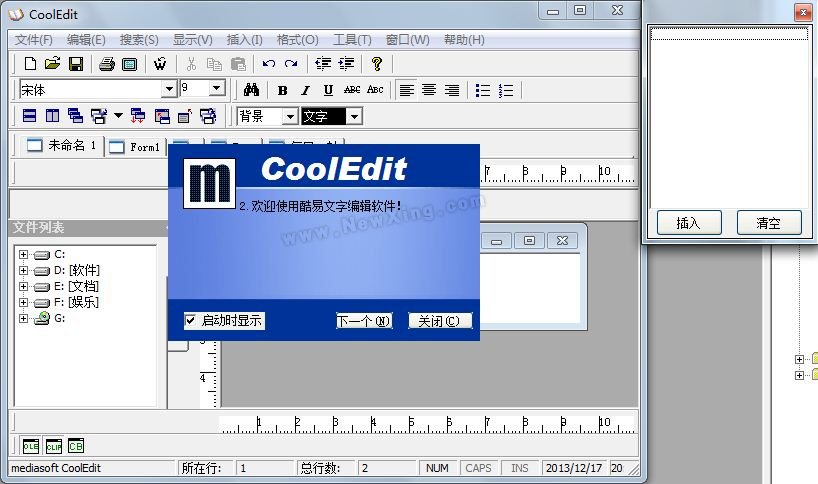The image size is (818, 484).
Task: Apply a numbered list
Action: click(506, 90)
